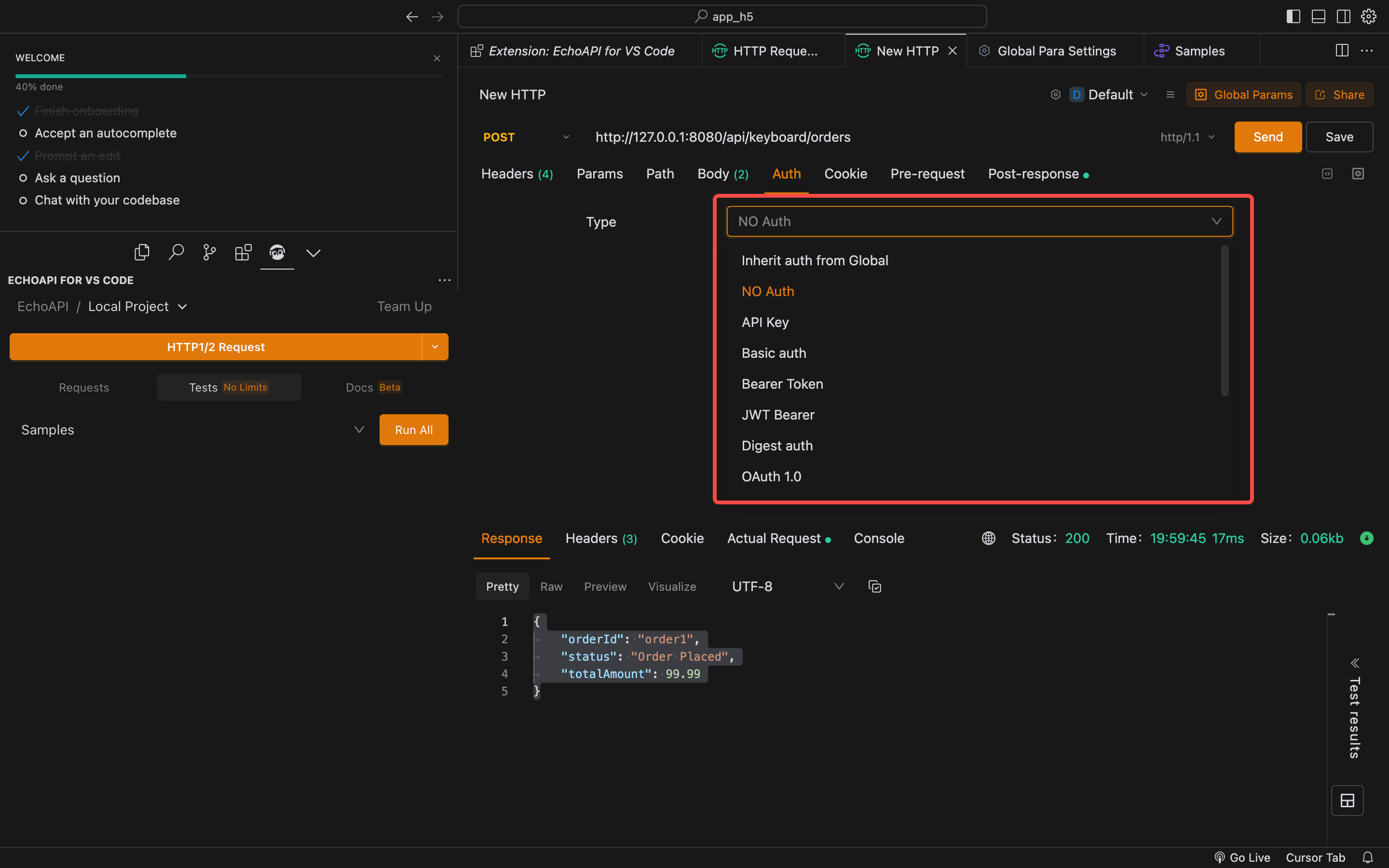The height and width of the screenshot is (868, 1389).
Task: Open notifications bell in status bar
Action: pos(1368,857)
